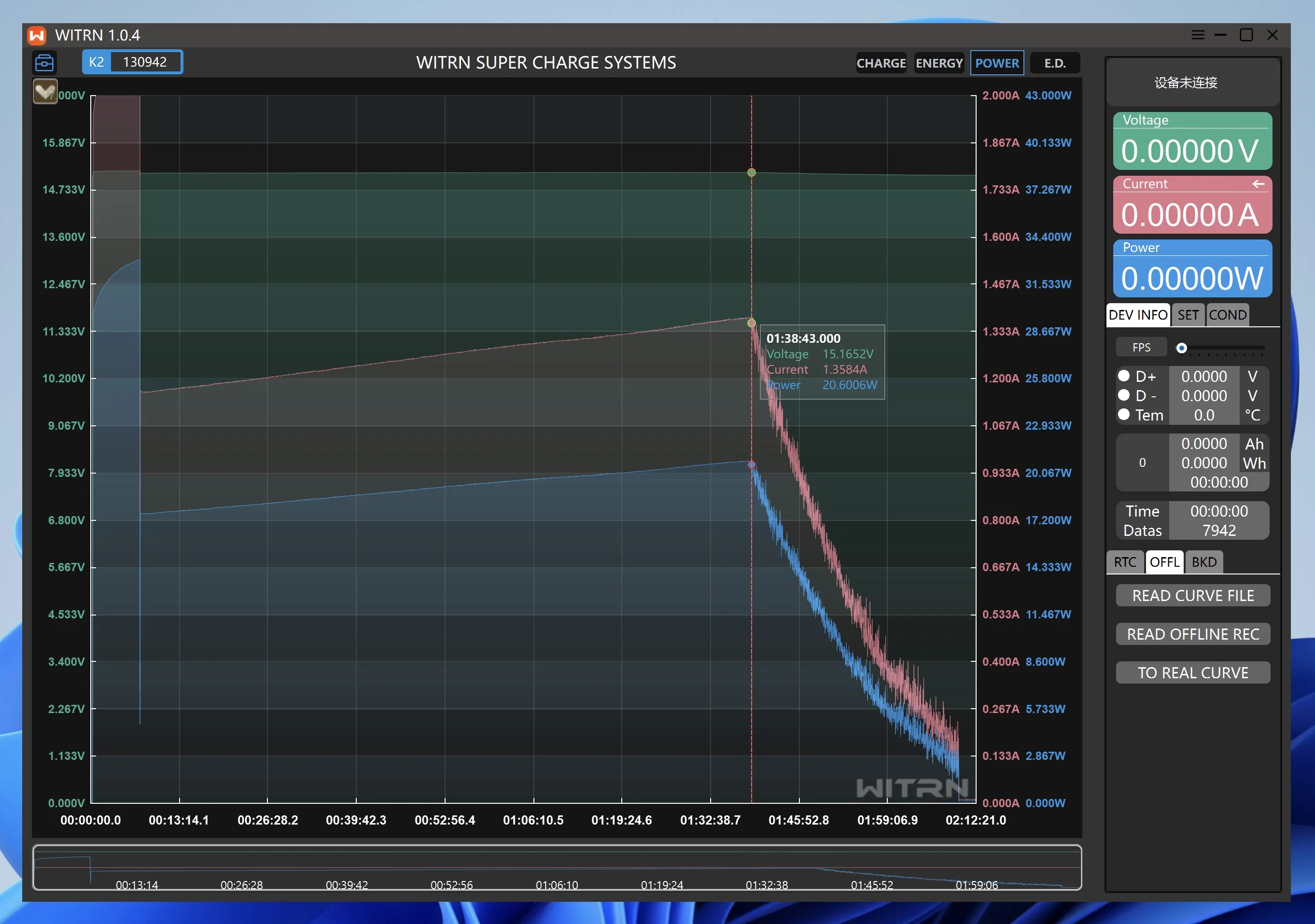Click the 00:52:56 label in the overview strip

click(x=452, y=885)
